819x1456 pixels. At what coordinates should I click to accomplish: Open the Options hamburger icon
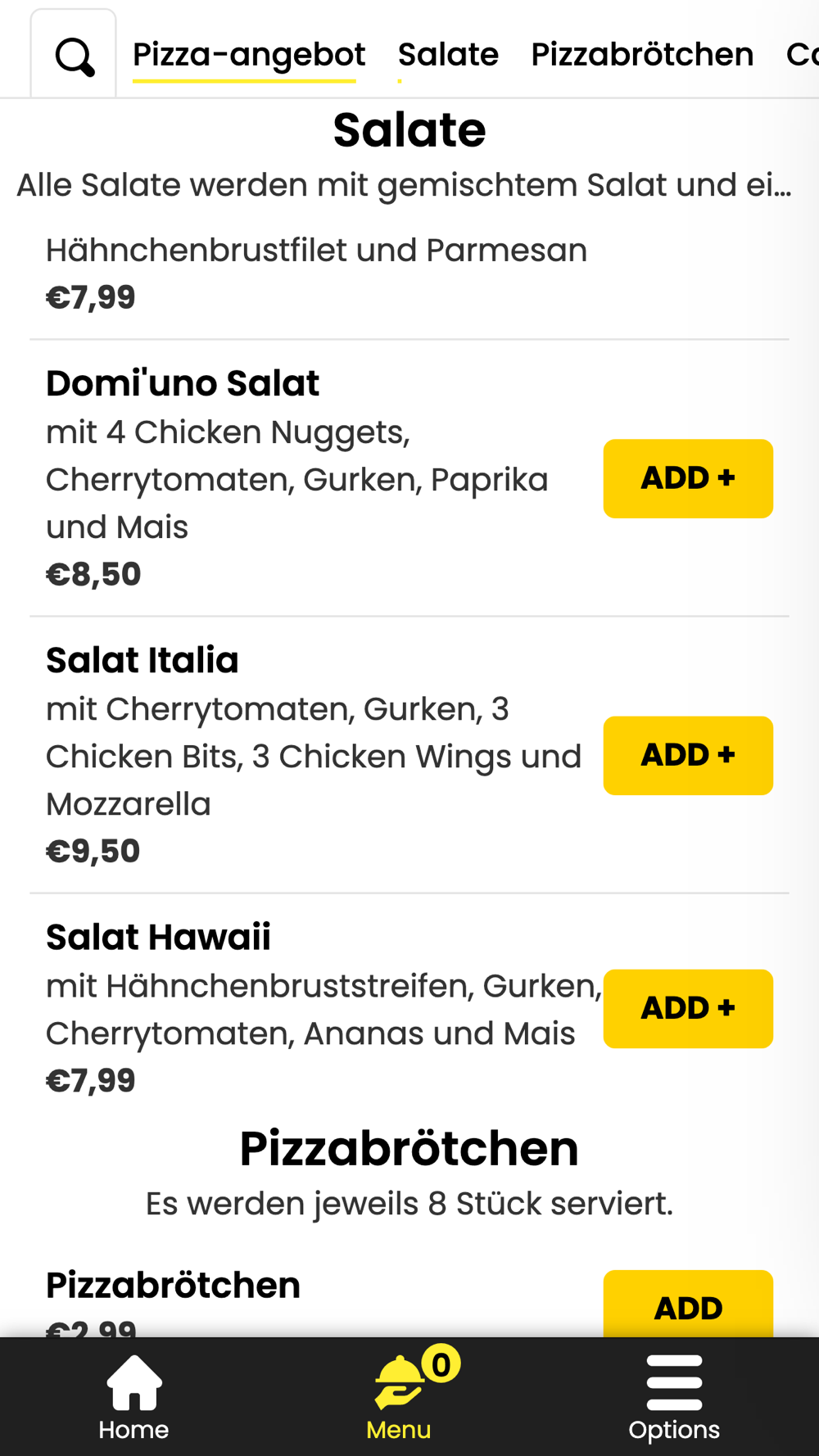[x=674, y=1383]
